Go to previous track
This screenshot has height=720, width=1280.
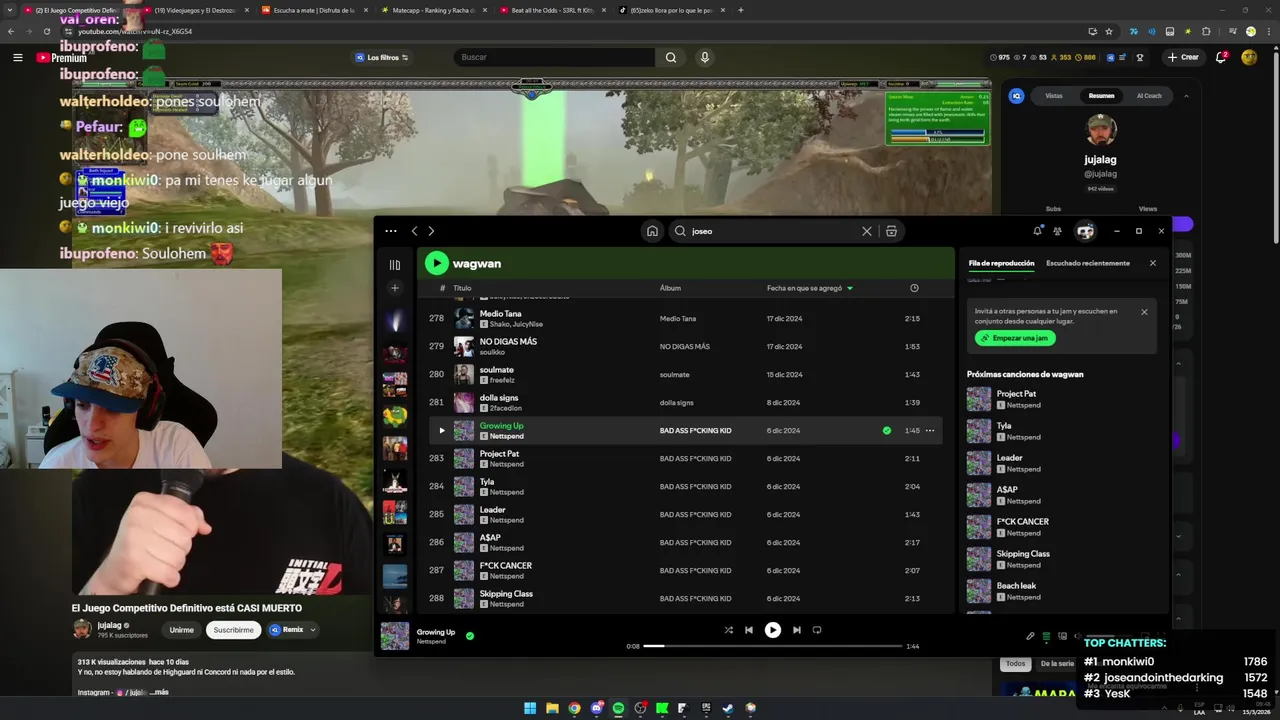click(x=749, y=630)
